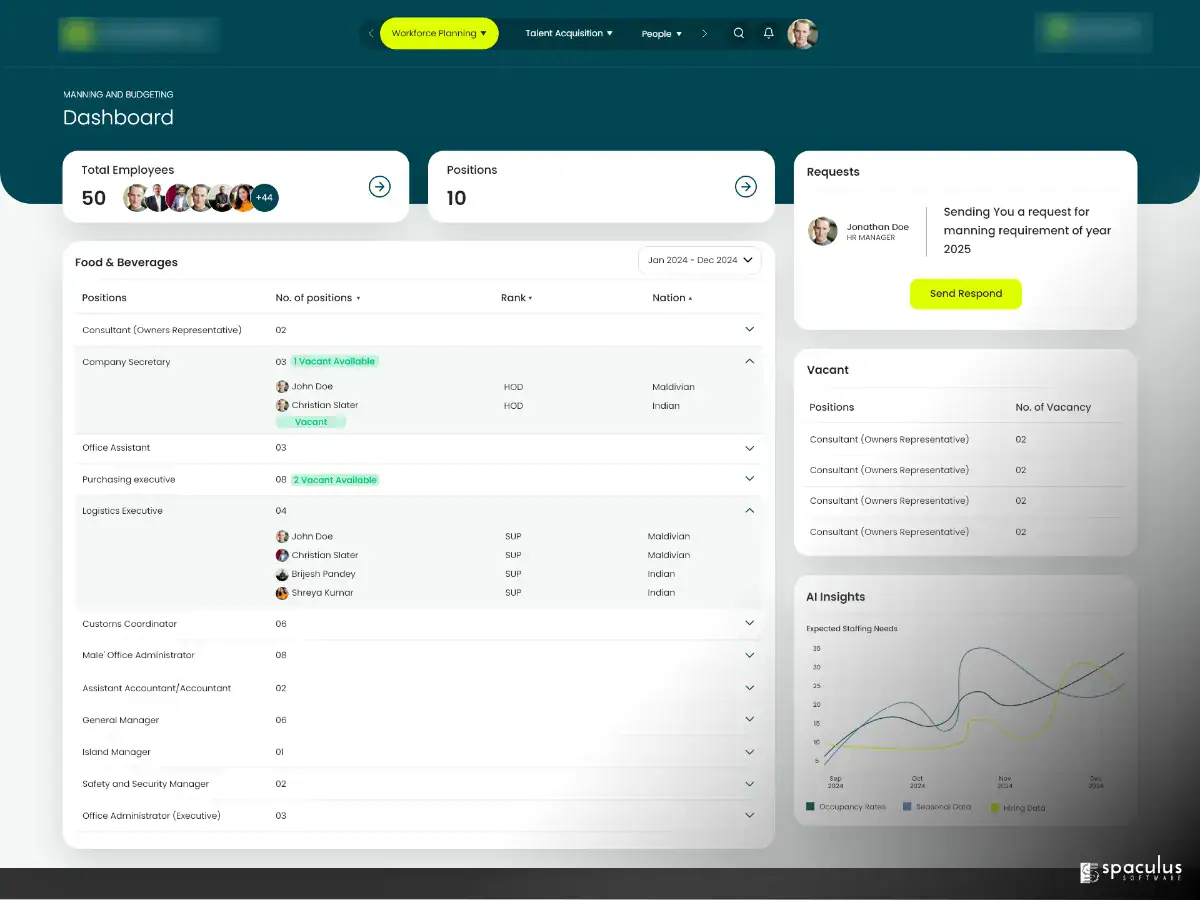This screenshot has width=1200, height=900.
Task: Click the search magnifier icon
Action: [739, 33]
